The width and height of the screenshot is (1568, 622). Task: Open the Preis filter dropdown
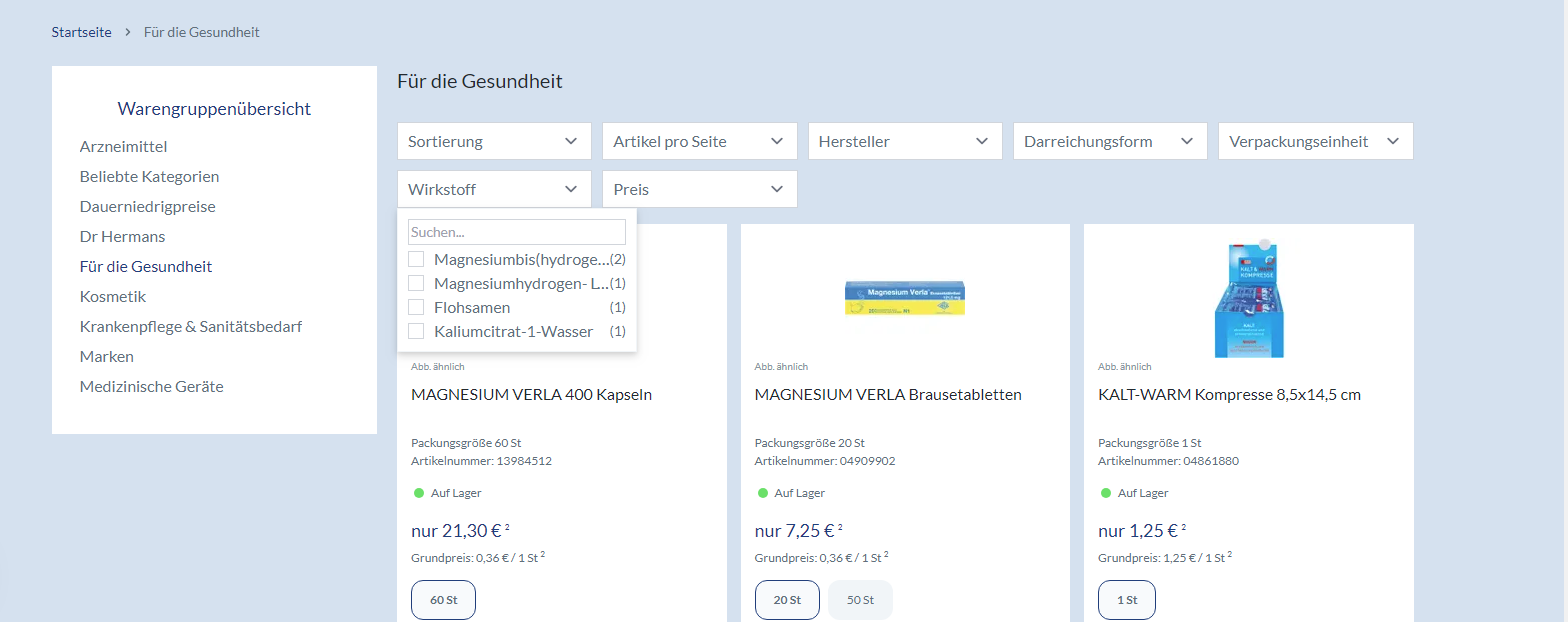pos(699,189)
